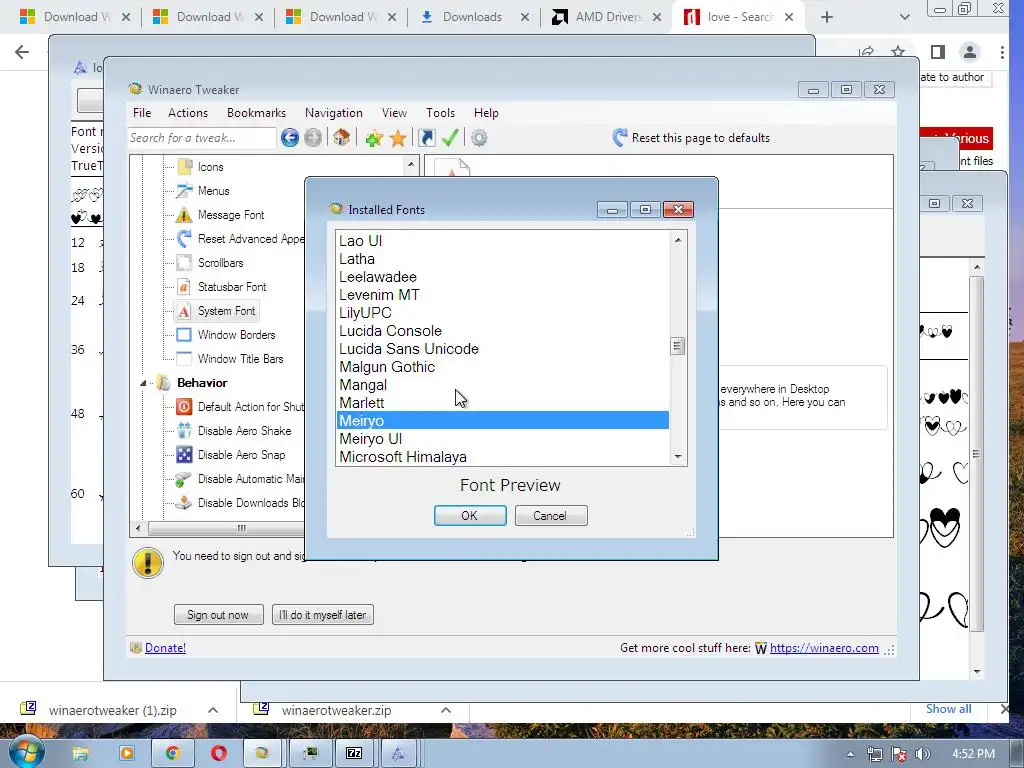Open the View menu
The width and height of the screenshot is (1024, 768).
[x=394, y=113]
